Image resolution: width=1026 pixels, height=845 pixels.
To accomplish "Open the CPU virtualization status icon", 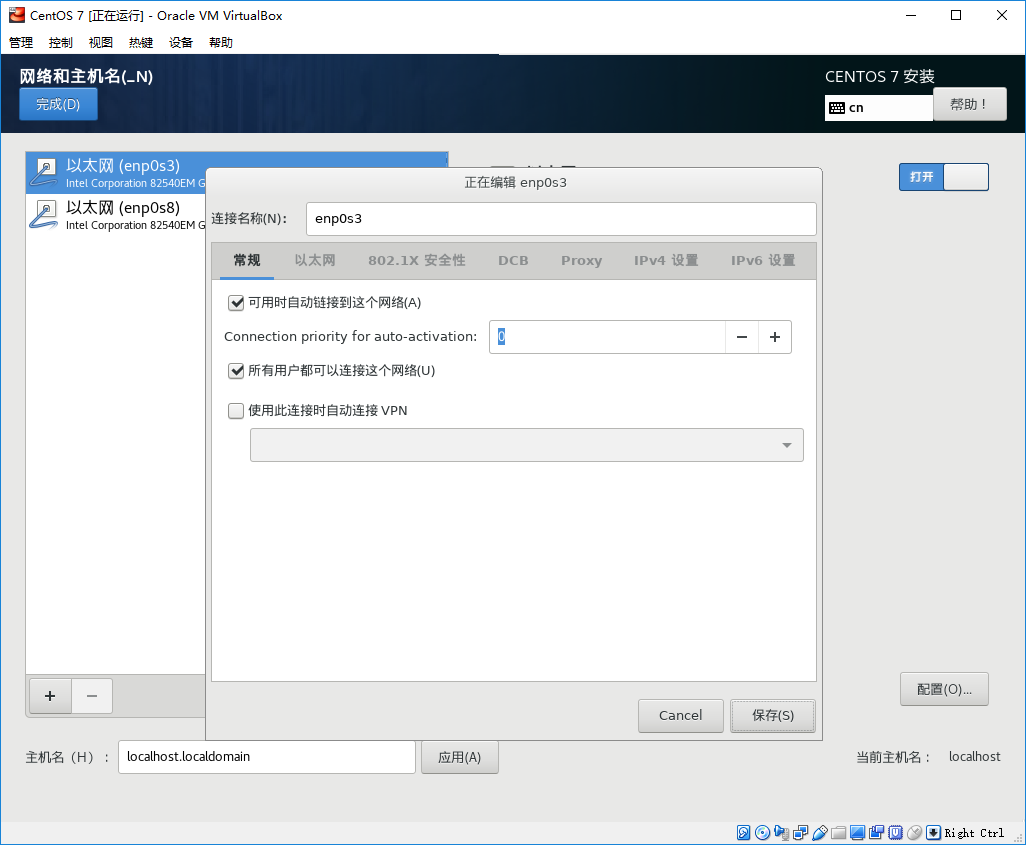I will click(x=895, y=833).
